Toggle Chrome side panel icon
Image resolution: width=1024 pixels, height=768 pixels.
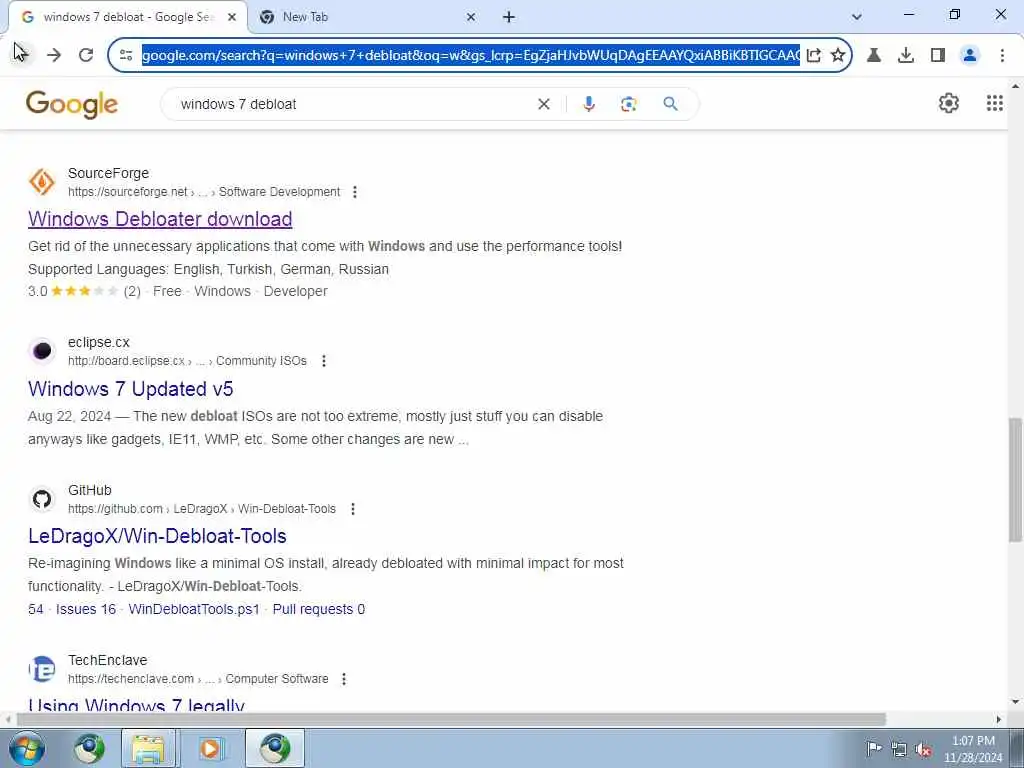tap(938, 55)
